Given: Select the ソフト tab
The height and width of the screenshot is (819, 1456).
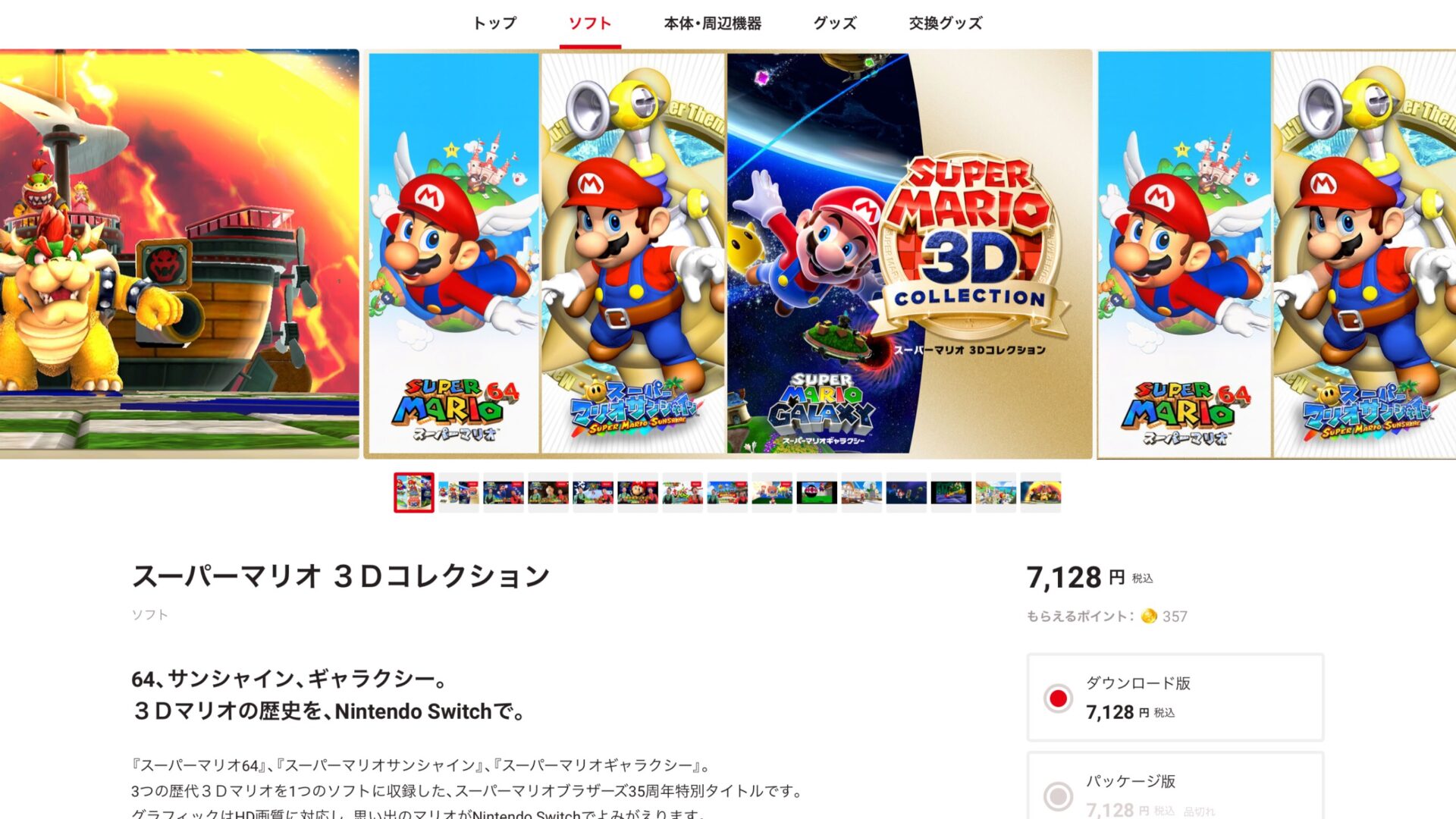Looking at the screenshot, I should pos(590,24).
